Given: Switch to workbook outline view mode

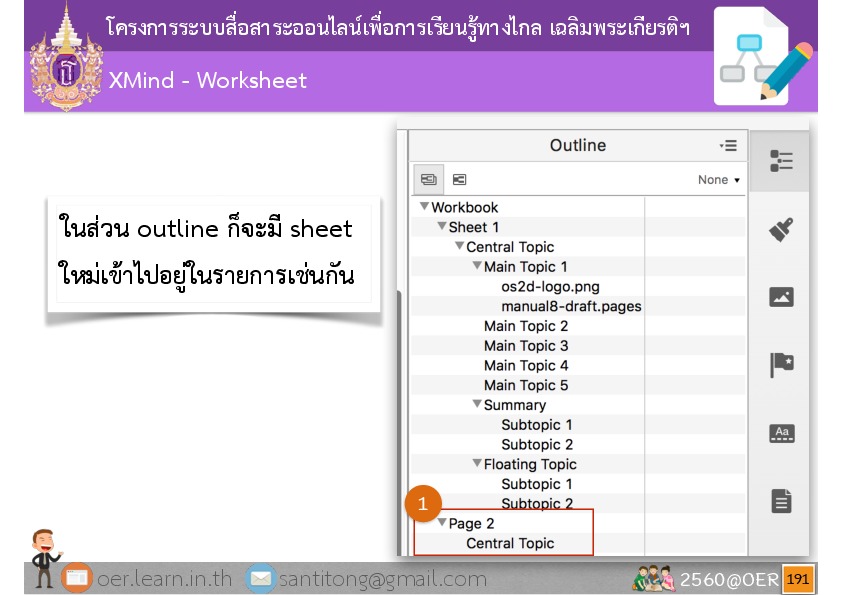Looking at the screenshot, I should pyautogui.click(x=429, y=180).
